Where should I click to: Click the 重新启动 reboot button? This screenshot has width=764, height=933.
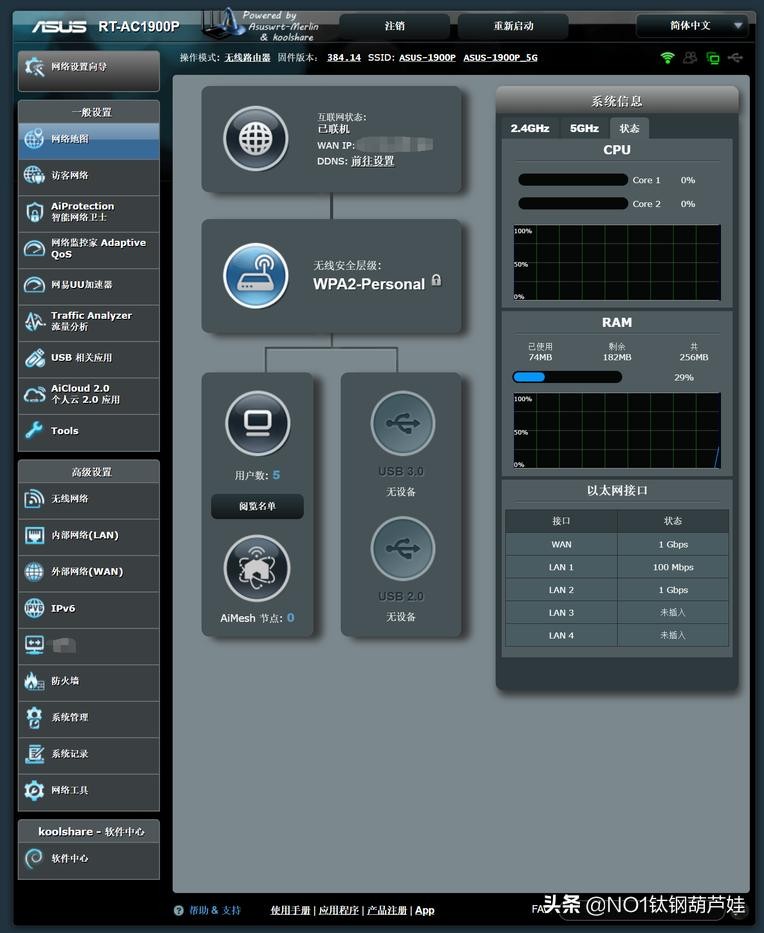coord(513,26)
